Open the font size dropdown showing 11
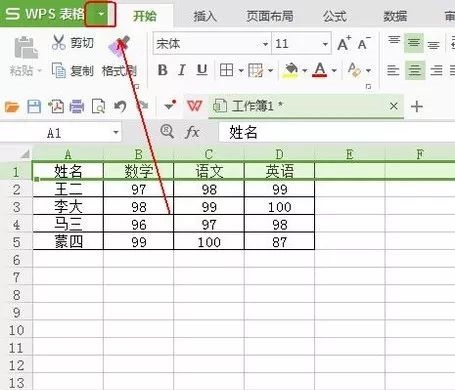 click(x=325, y=44)
